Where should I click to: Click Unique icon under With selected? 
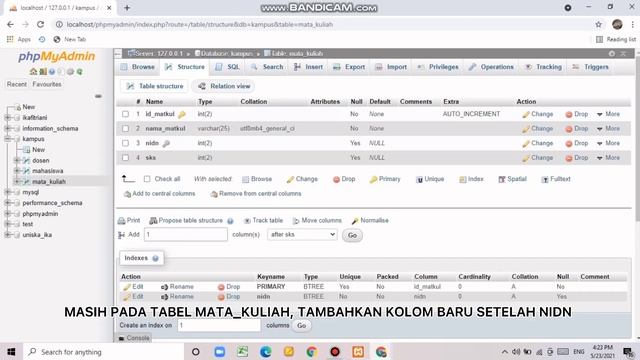click(x=419, y=180)
